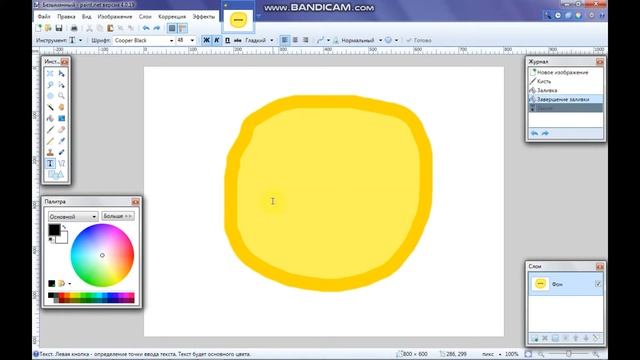The height and width of the screenshot is (360, 640).
Task: Open the Слои menu
Action: pos(145,17)
